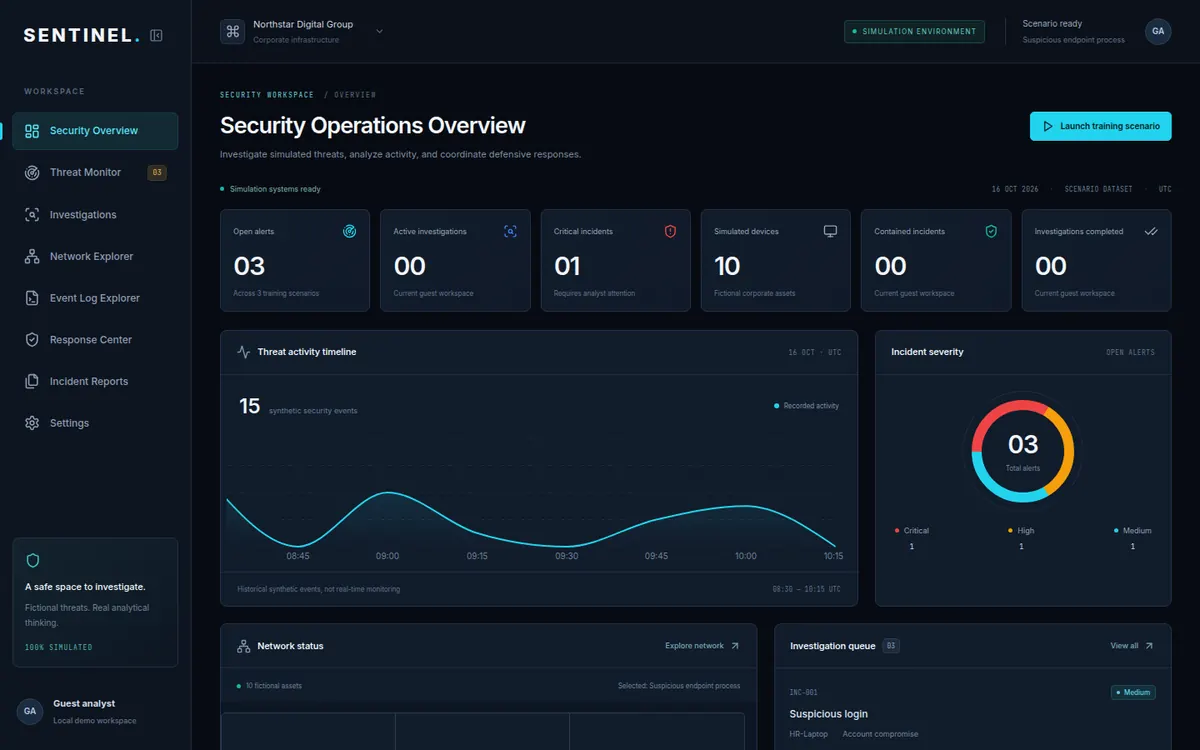Click the Threat Monitor radar icon
Screen dimensions: 1200x750
coord(32,173)
